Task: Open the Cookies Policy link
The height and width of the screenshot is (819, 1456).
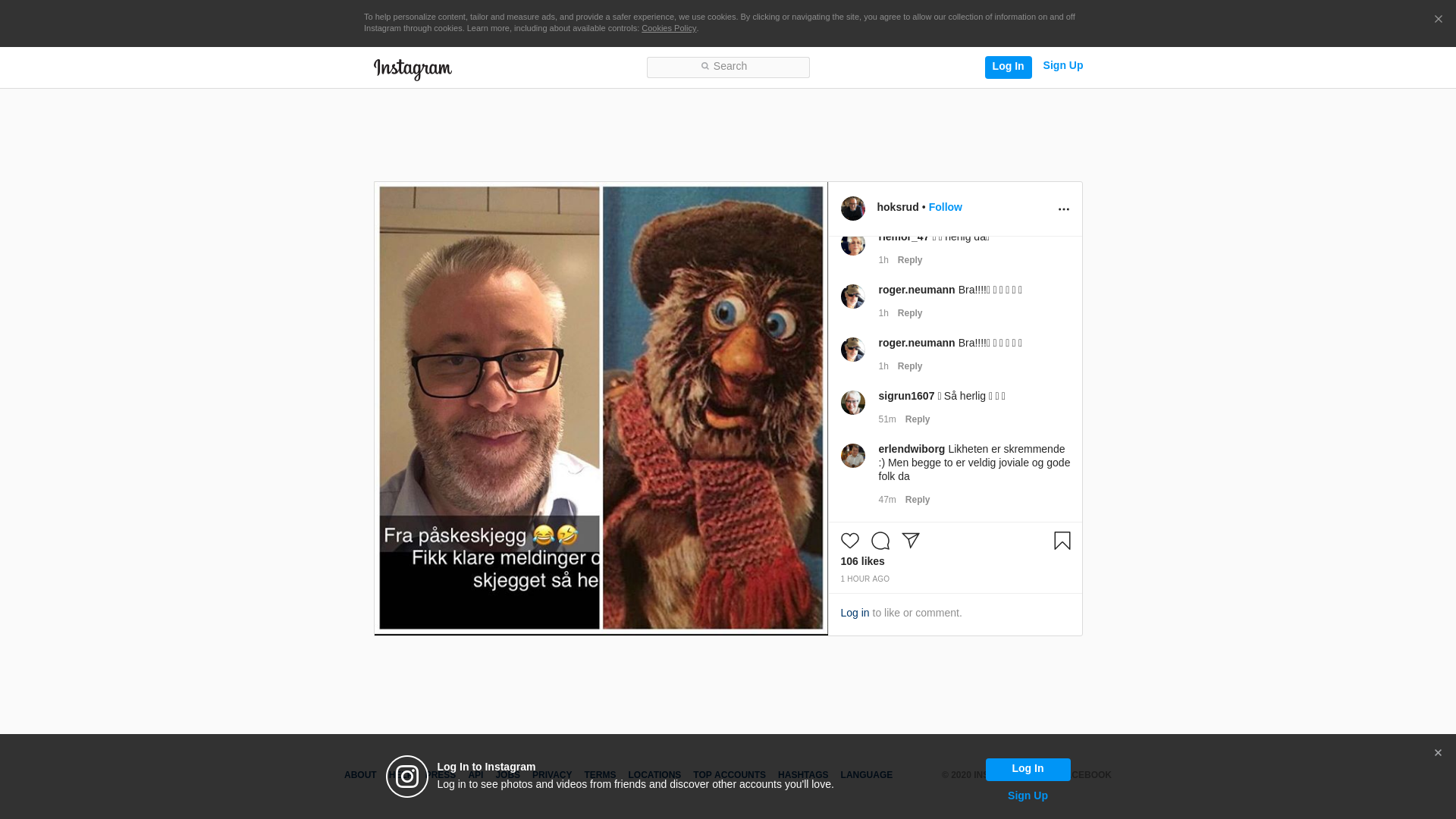Action: (668, 28)
